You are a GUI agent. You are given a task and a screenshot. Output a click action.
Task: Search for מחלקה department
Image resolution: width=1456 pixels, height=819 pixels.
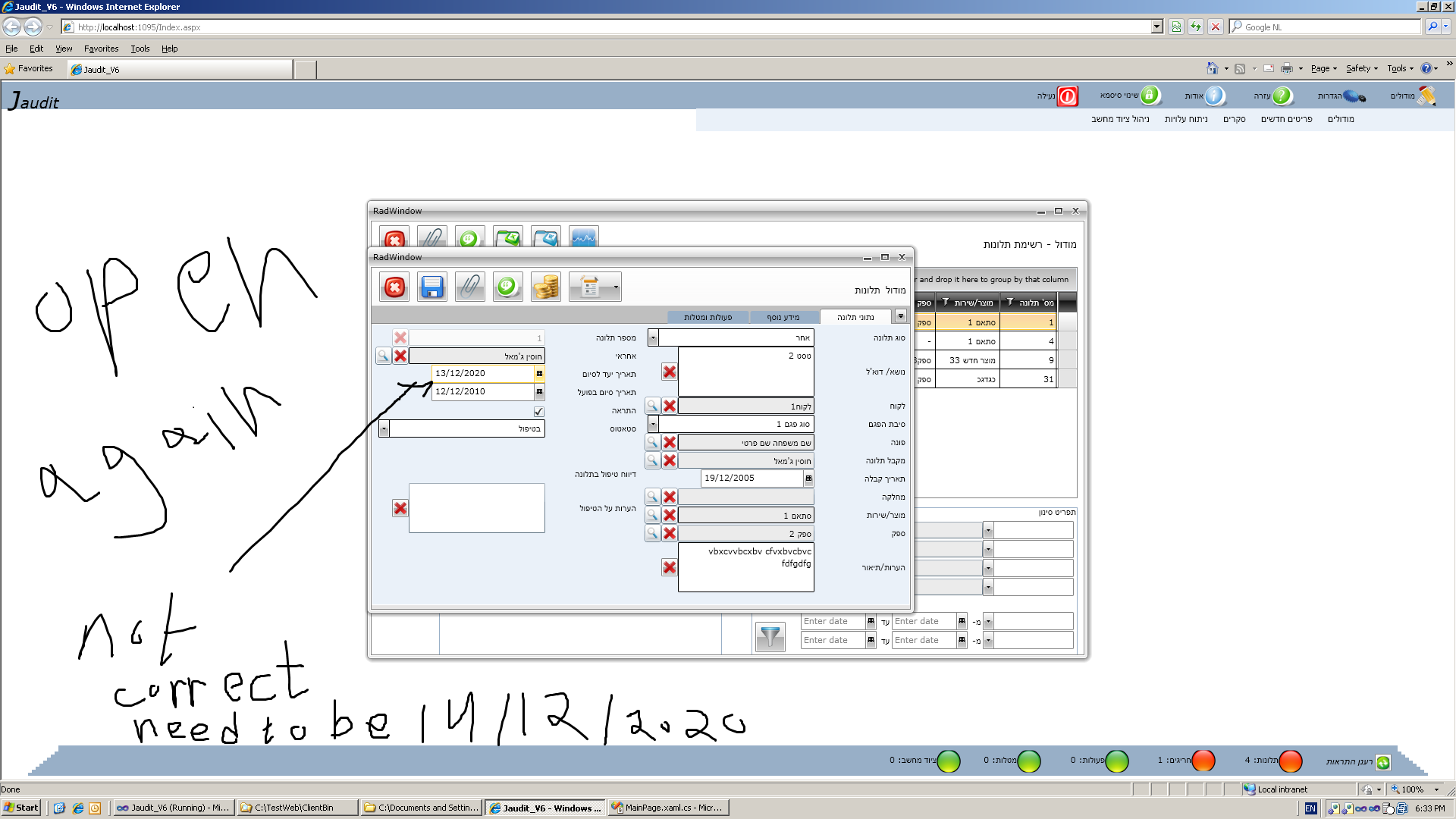[652, 497]
